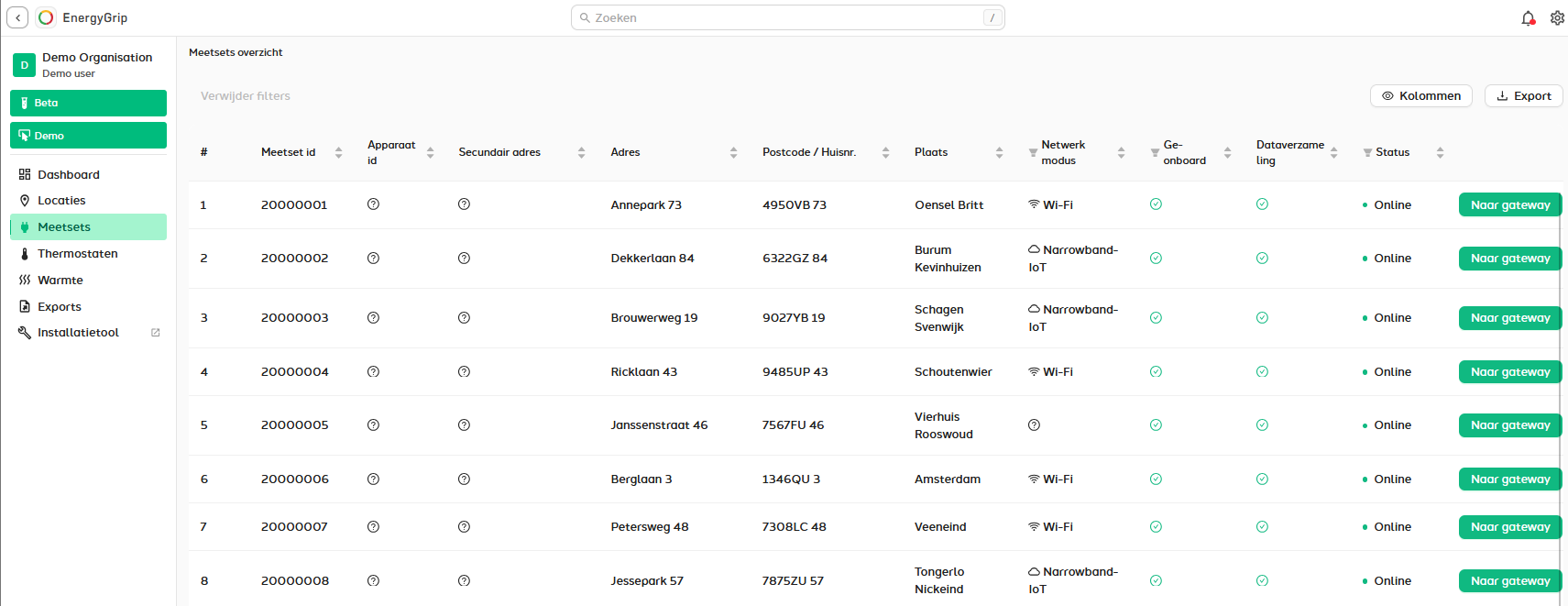Go to gateway for meetset 20000002

tap(1510, 258)
